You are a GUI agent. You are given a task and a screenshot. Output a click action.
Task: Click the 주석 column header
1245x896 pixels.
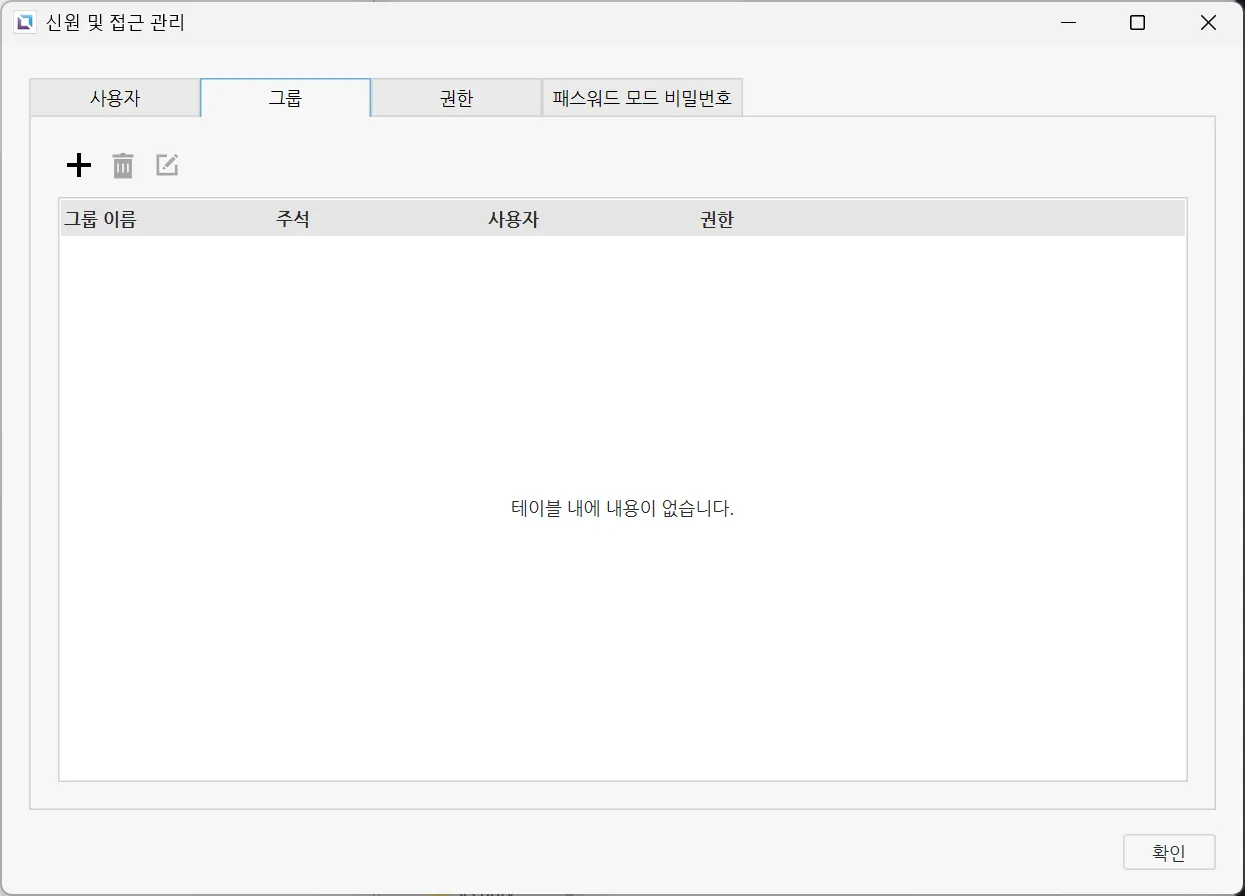[x=293, y=220]
